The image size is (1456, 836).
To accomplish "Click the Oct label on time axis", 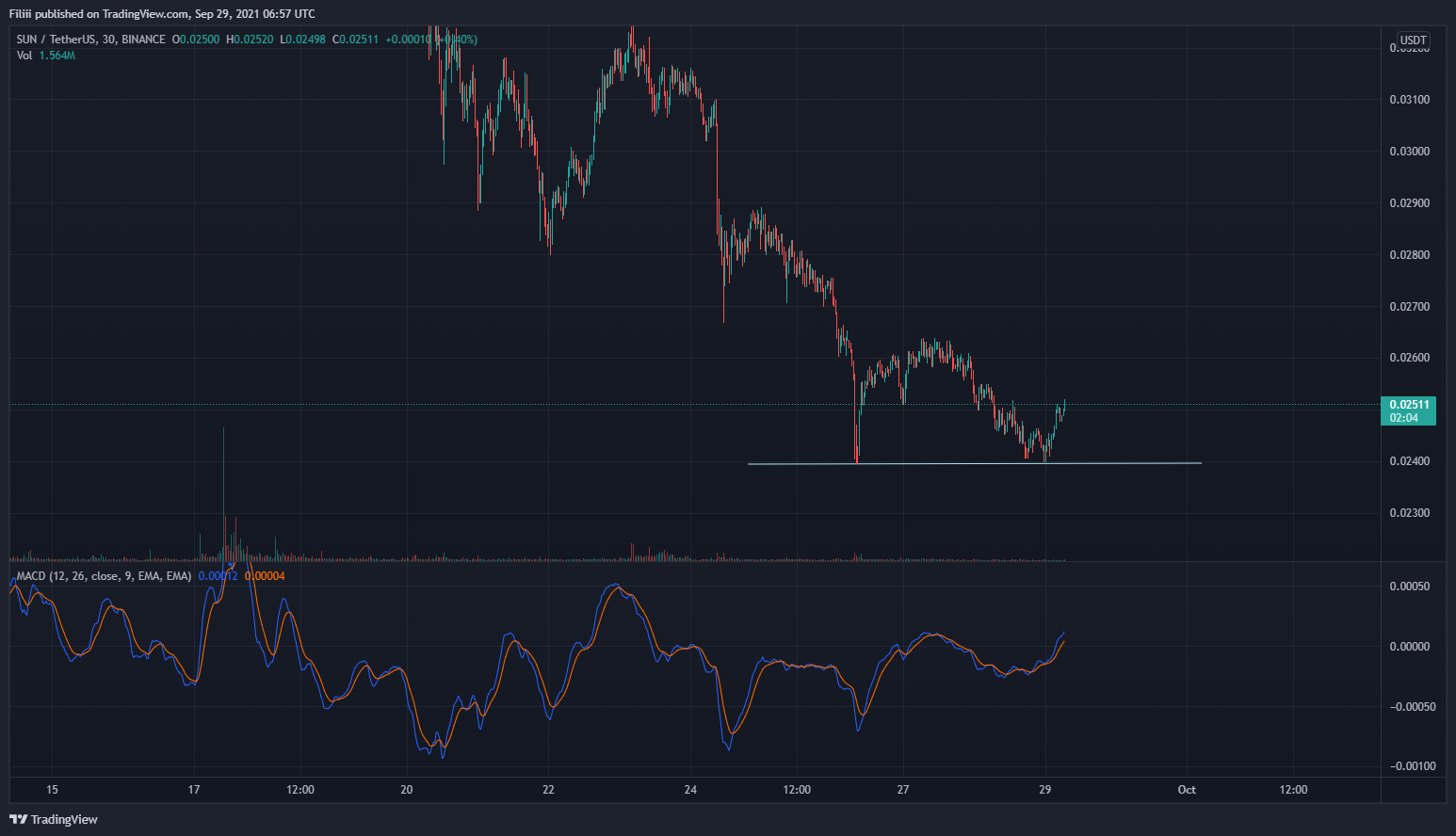I will (1187, 790).
